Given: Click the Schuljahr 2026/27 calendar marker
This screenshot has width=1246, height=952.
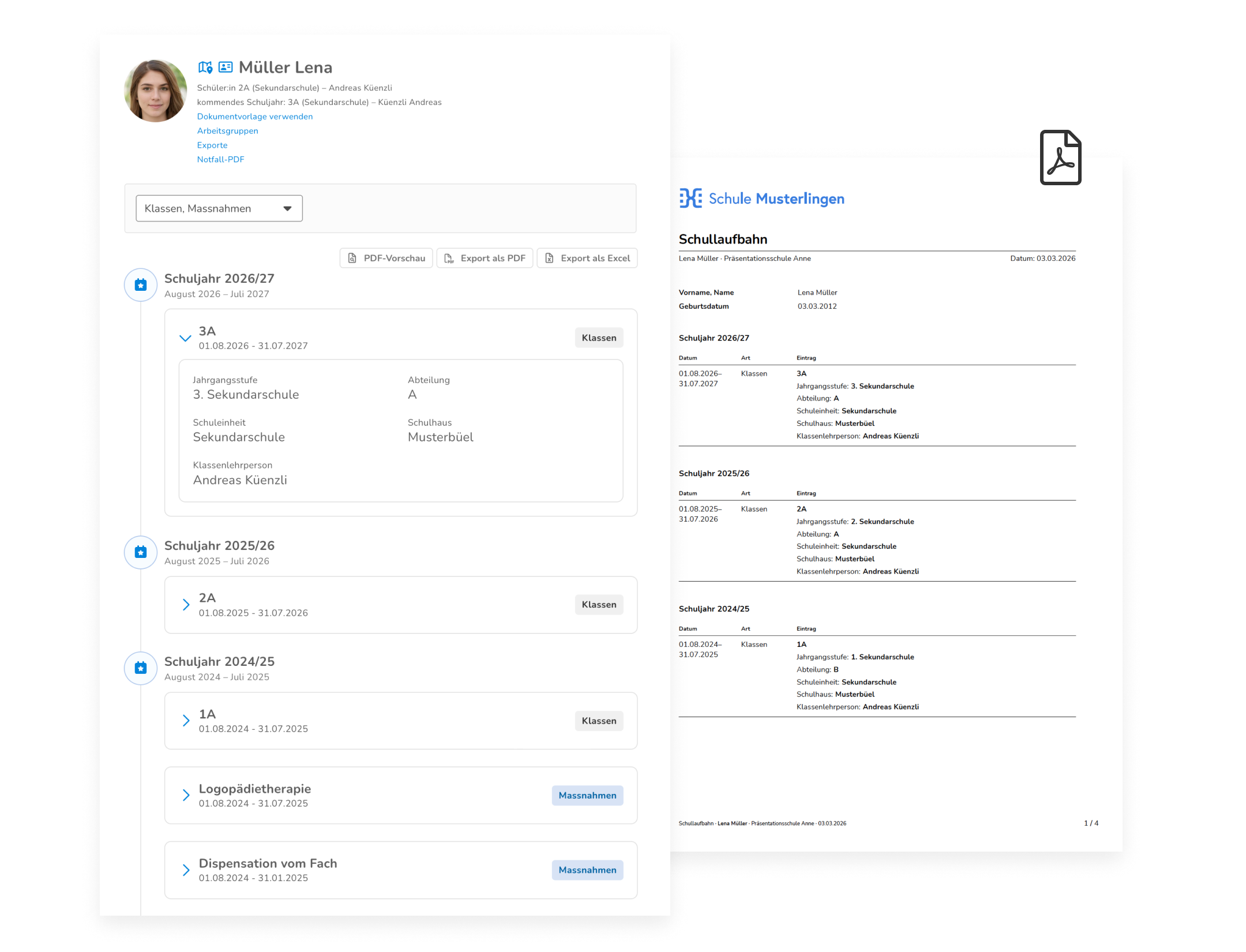Looking at the screenshot, I should click(x=141, y=285).
